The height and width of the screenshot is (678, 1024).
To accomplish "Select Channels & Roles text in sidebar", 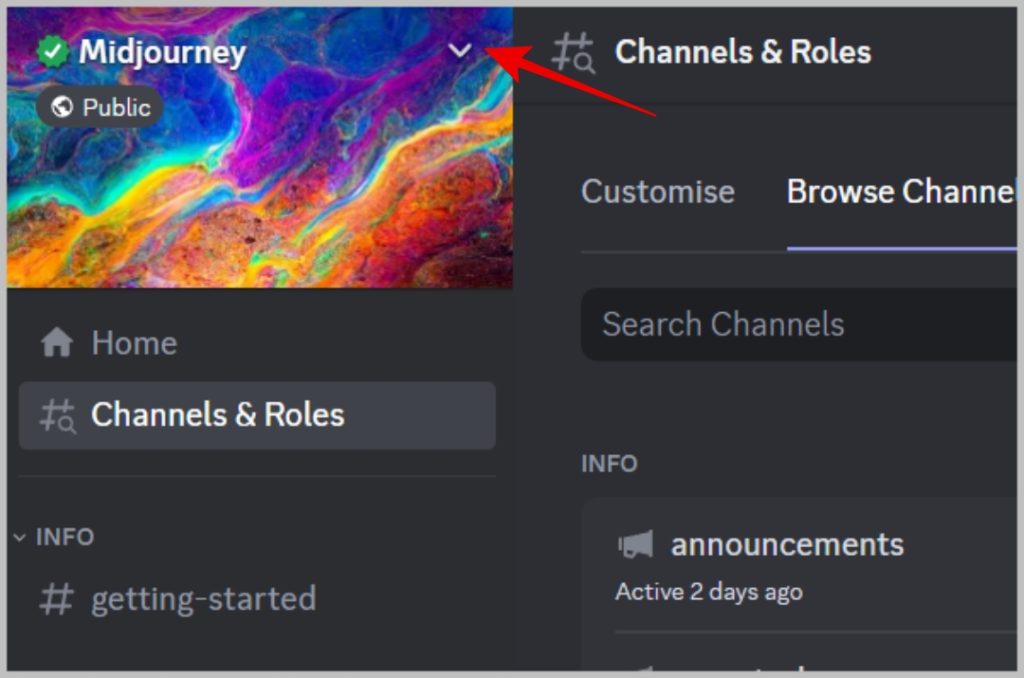I will [218, 415].
